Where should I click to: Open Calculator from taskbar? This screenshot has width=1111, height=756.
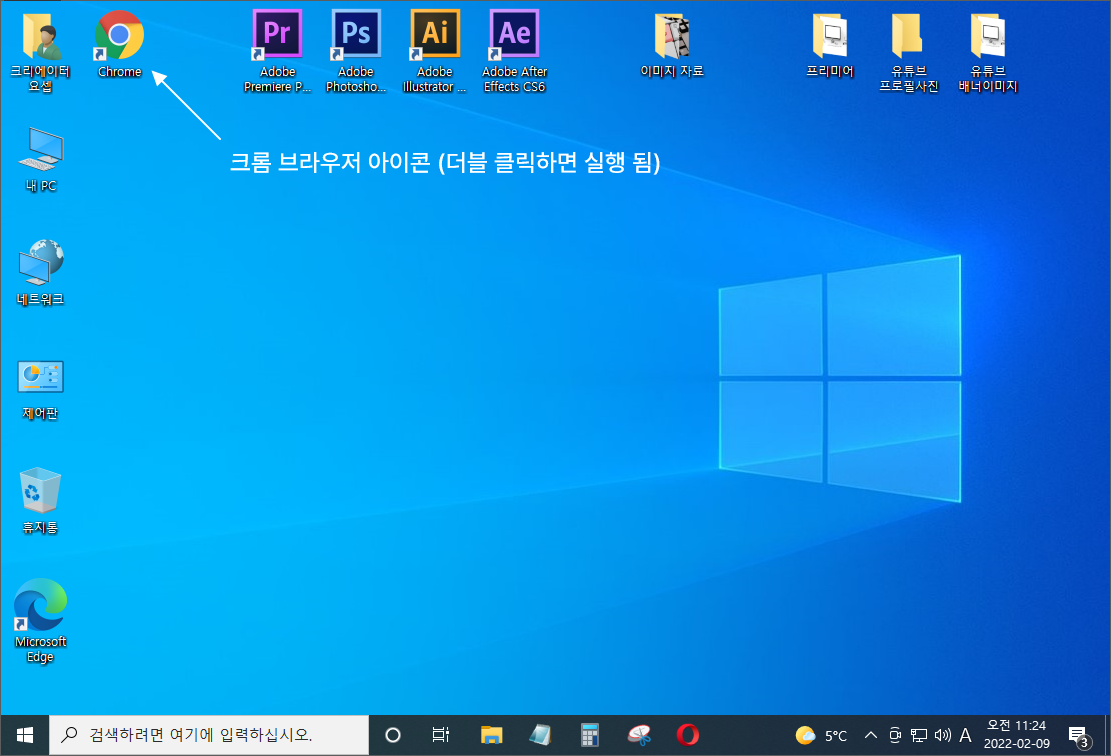click(590, 735)
